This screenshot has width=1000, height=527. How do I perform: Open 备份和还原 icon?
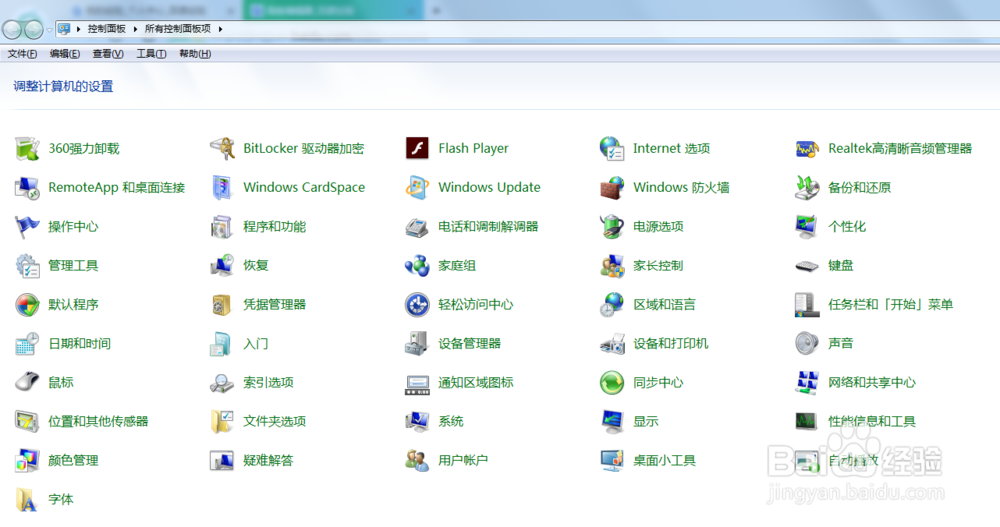click(807, 188)
